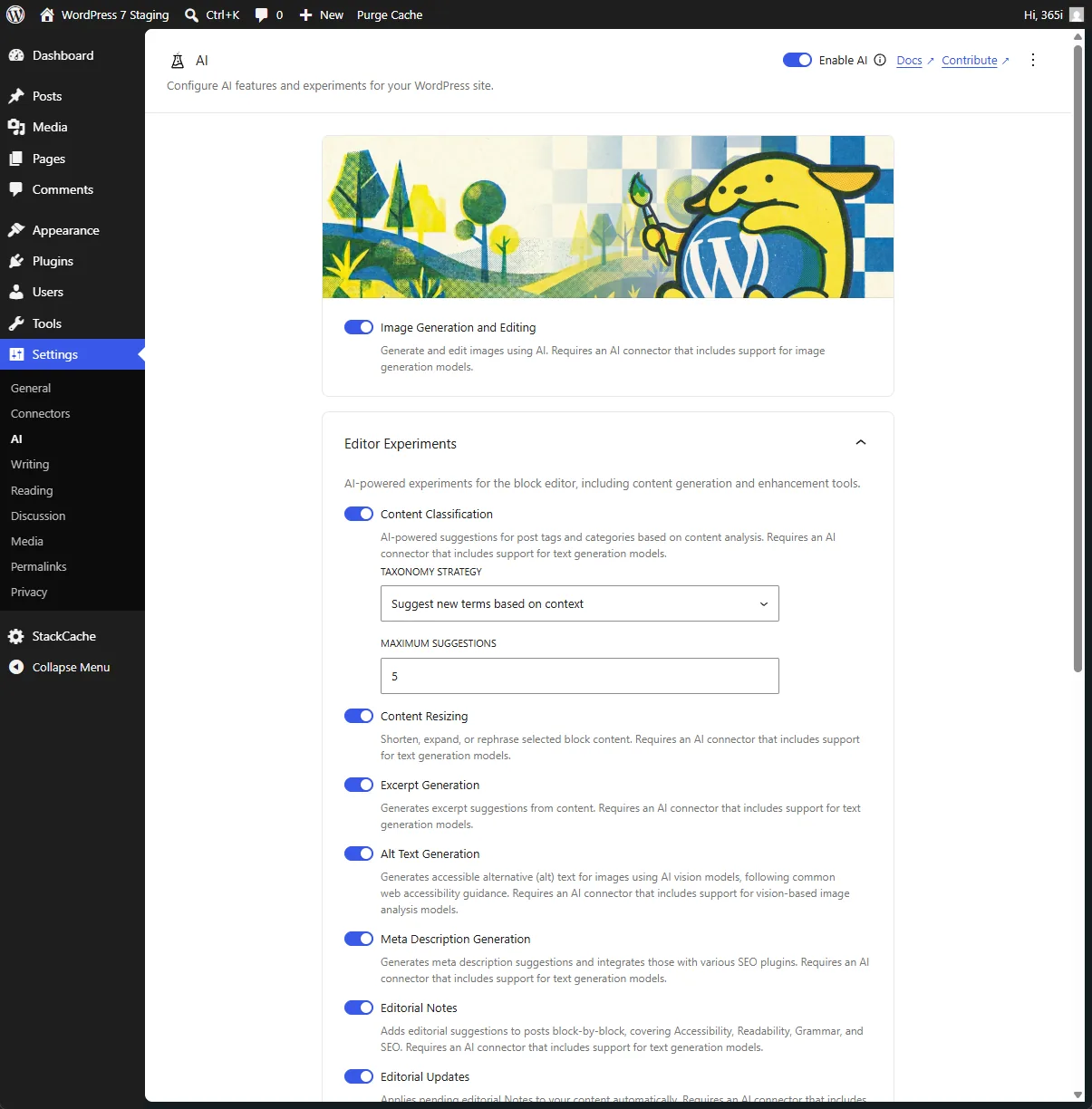
Task: Switch off Meta Description Generation
Action: [359, 939]
